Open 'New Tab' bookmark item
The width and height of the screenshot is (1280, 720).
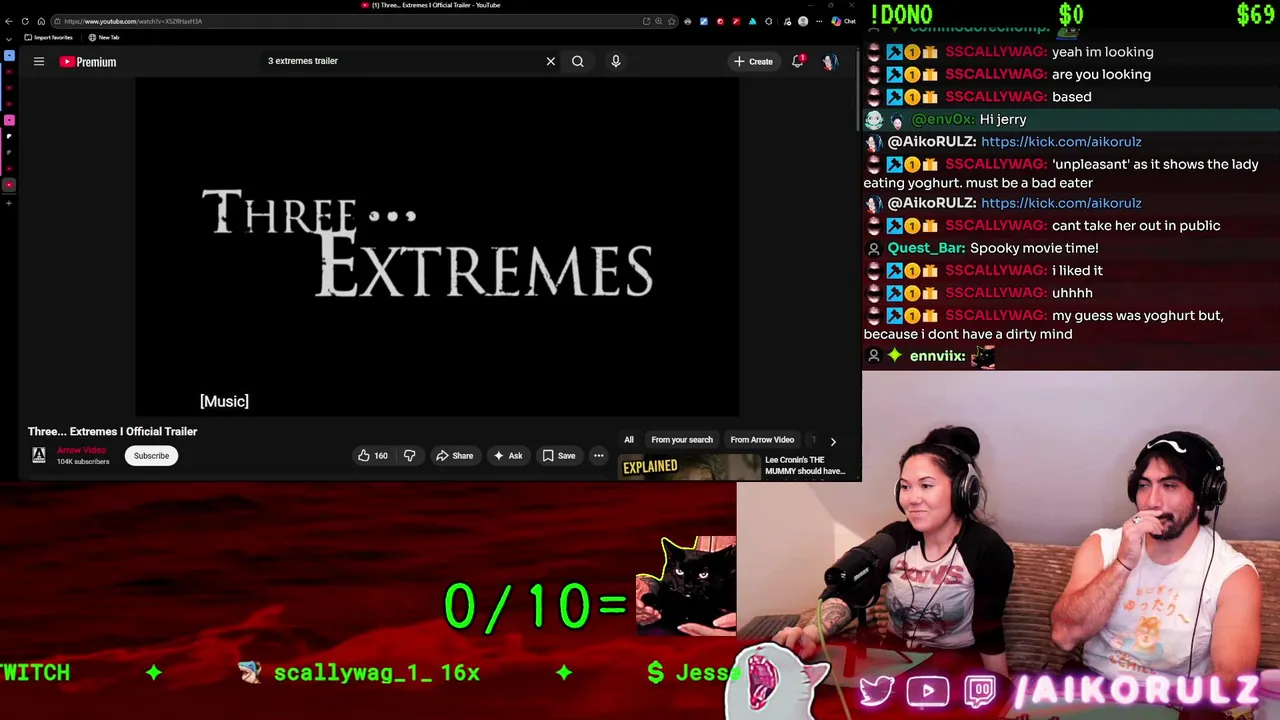[x=104, y=38]
